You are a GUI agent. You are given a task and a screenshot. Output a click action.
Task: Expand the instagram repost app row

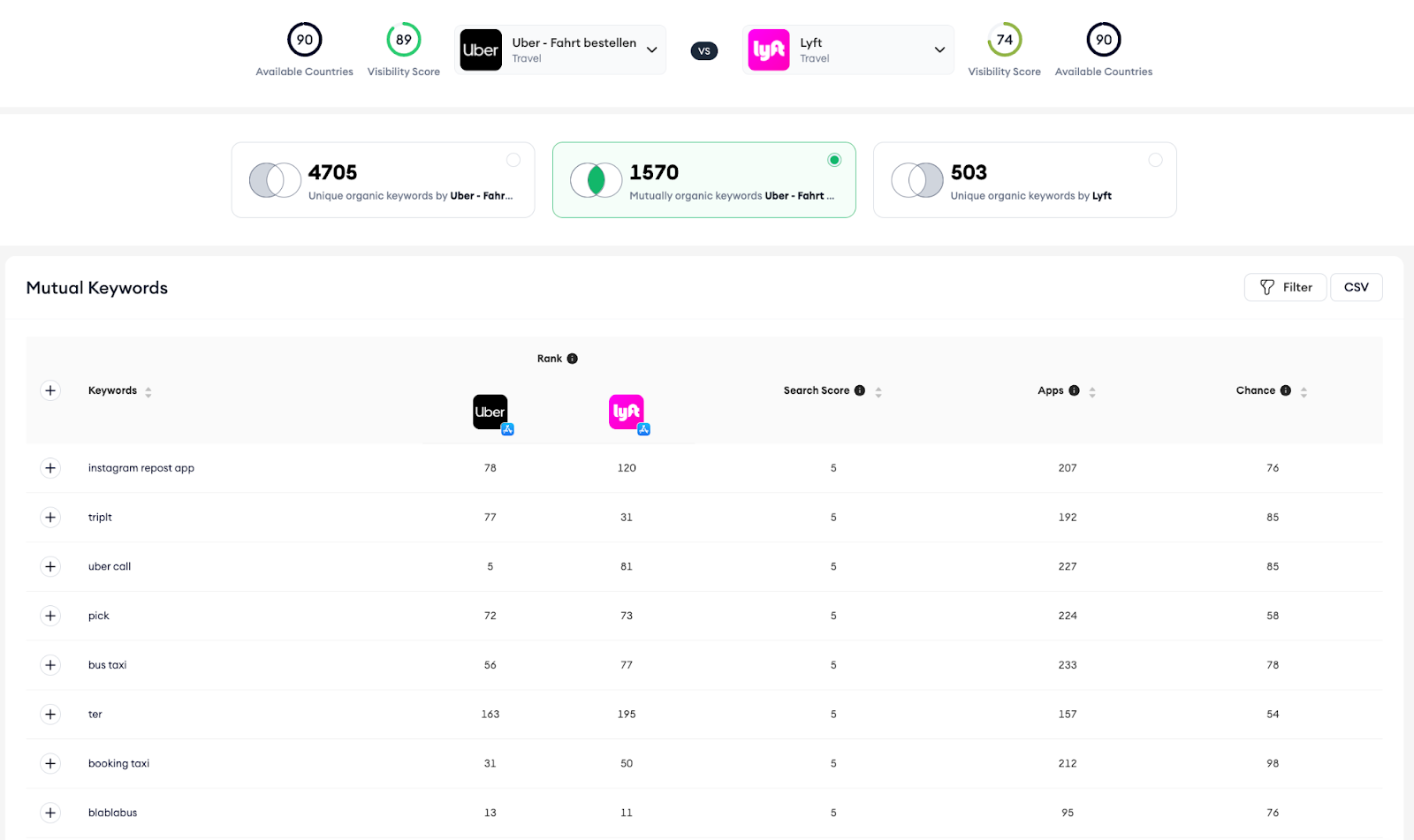(50, 468)
